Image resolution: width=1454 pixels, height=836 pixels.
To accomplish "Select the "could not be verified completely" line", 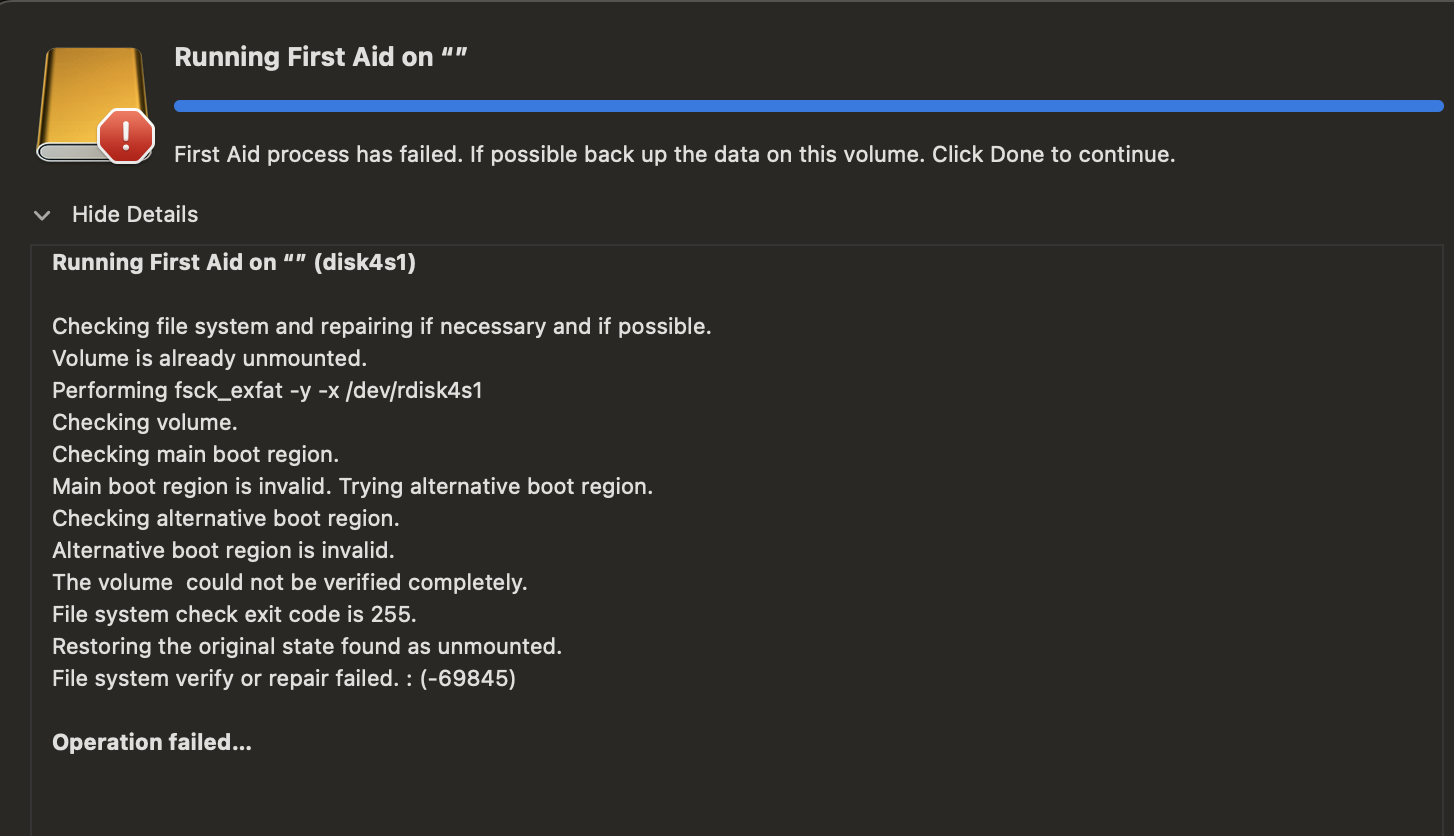I will pyautogui.click(x=289, y=582).
